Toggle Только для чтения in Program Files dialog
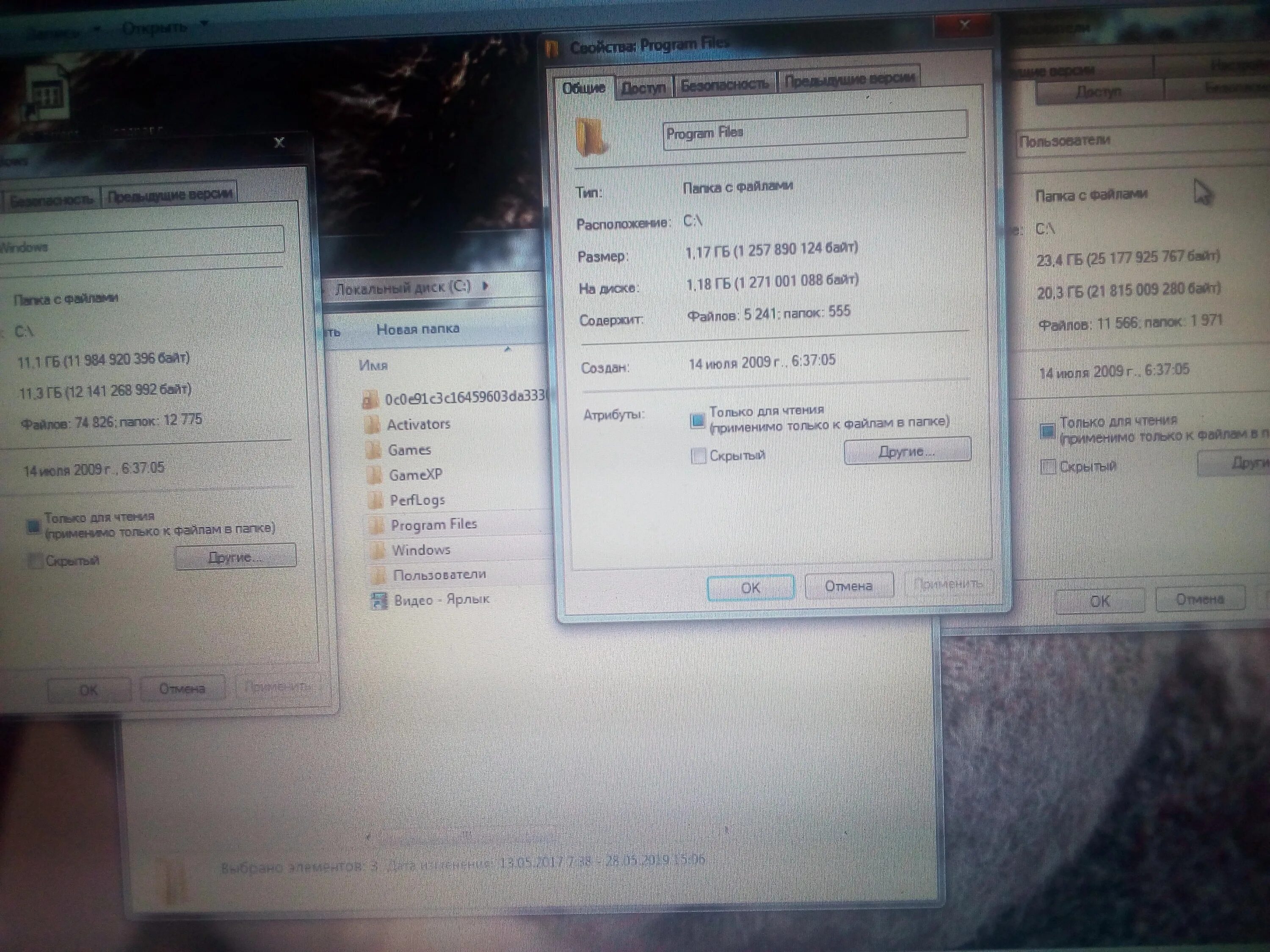Screen dimensions: 1270x952 [x=697, y=421]
